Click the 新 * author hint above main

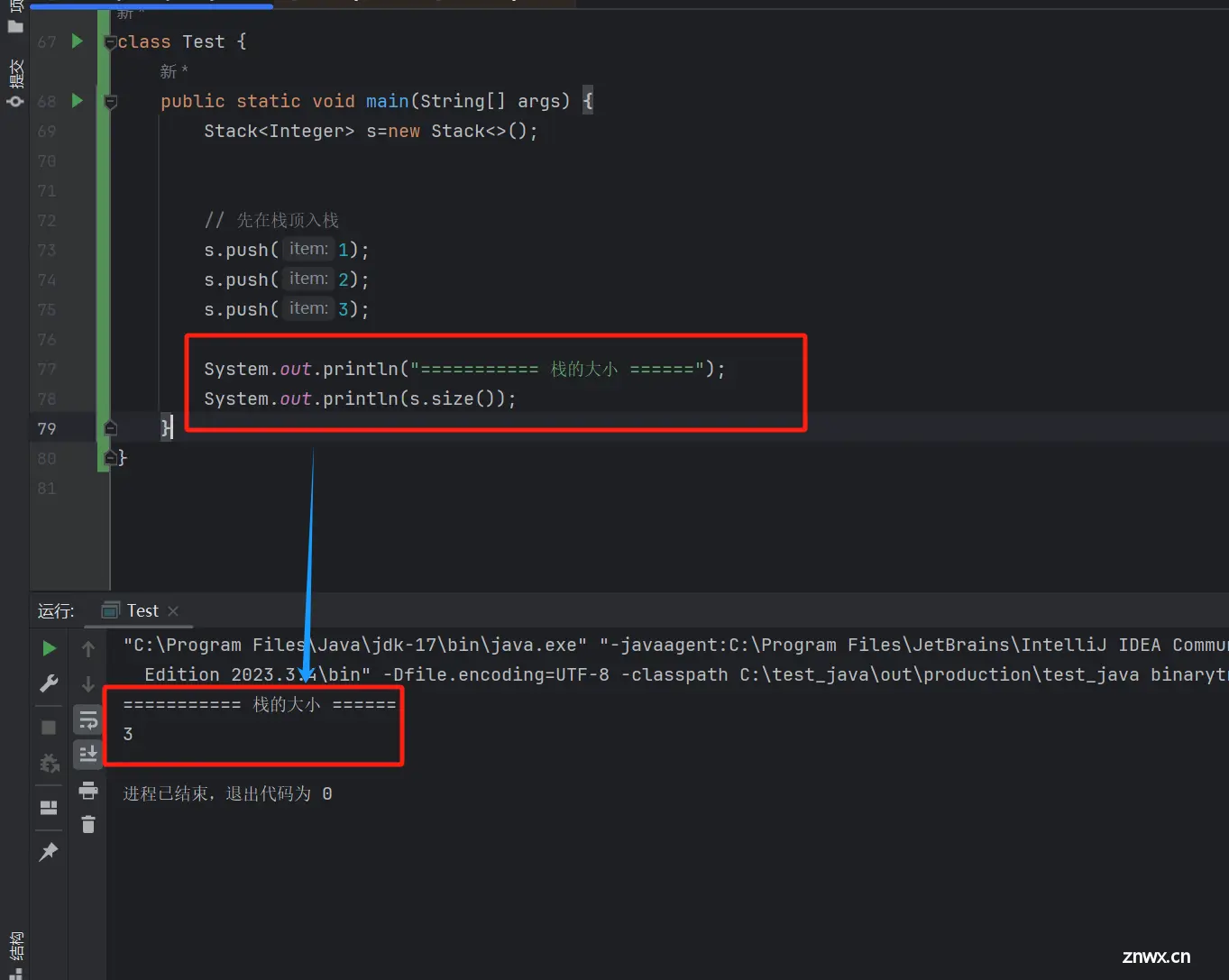click(174, 71)
